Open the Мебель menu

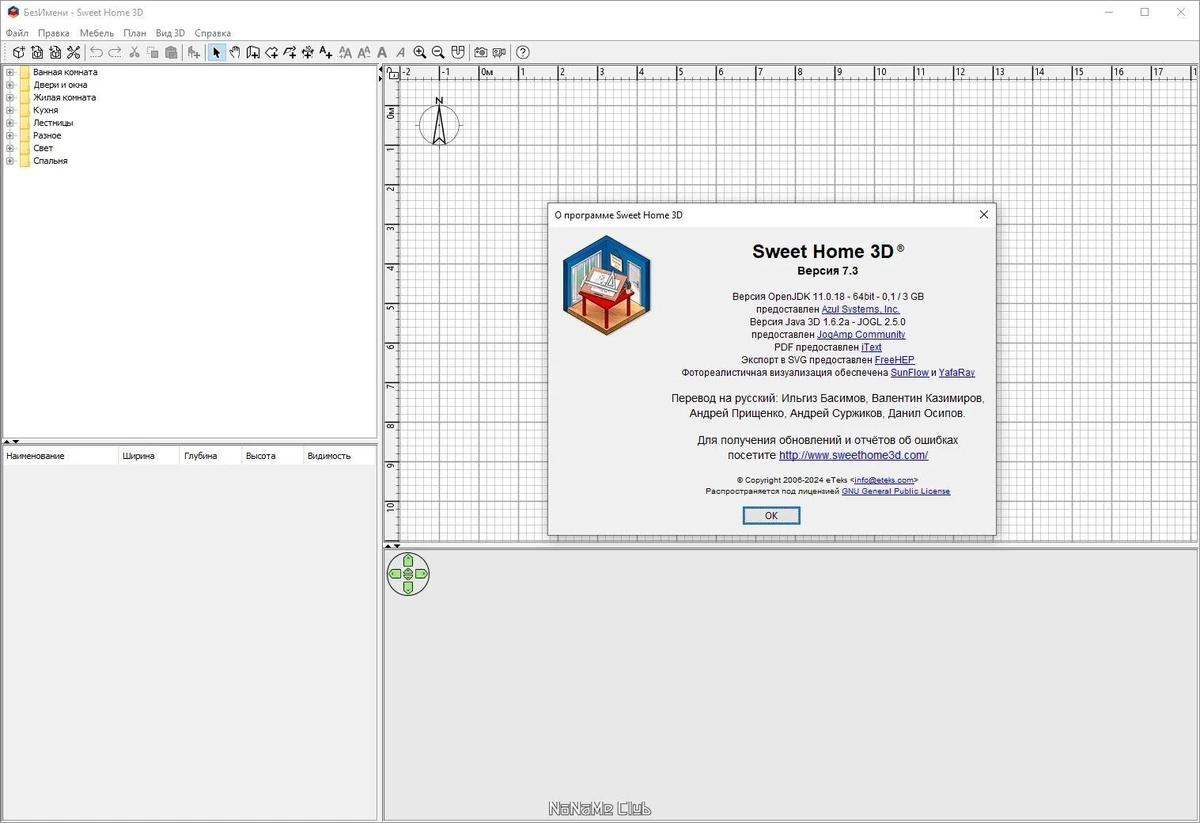(x=97, y=33)
